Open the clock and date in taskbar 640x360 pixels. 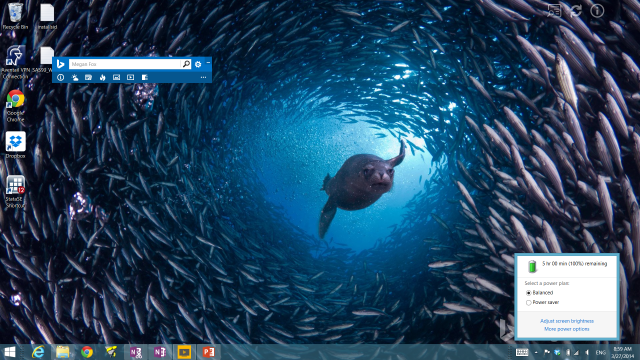point(622,352)
